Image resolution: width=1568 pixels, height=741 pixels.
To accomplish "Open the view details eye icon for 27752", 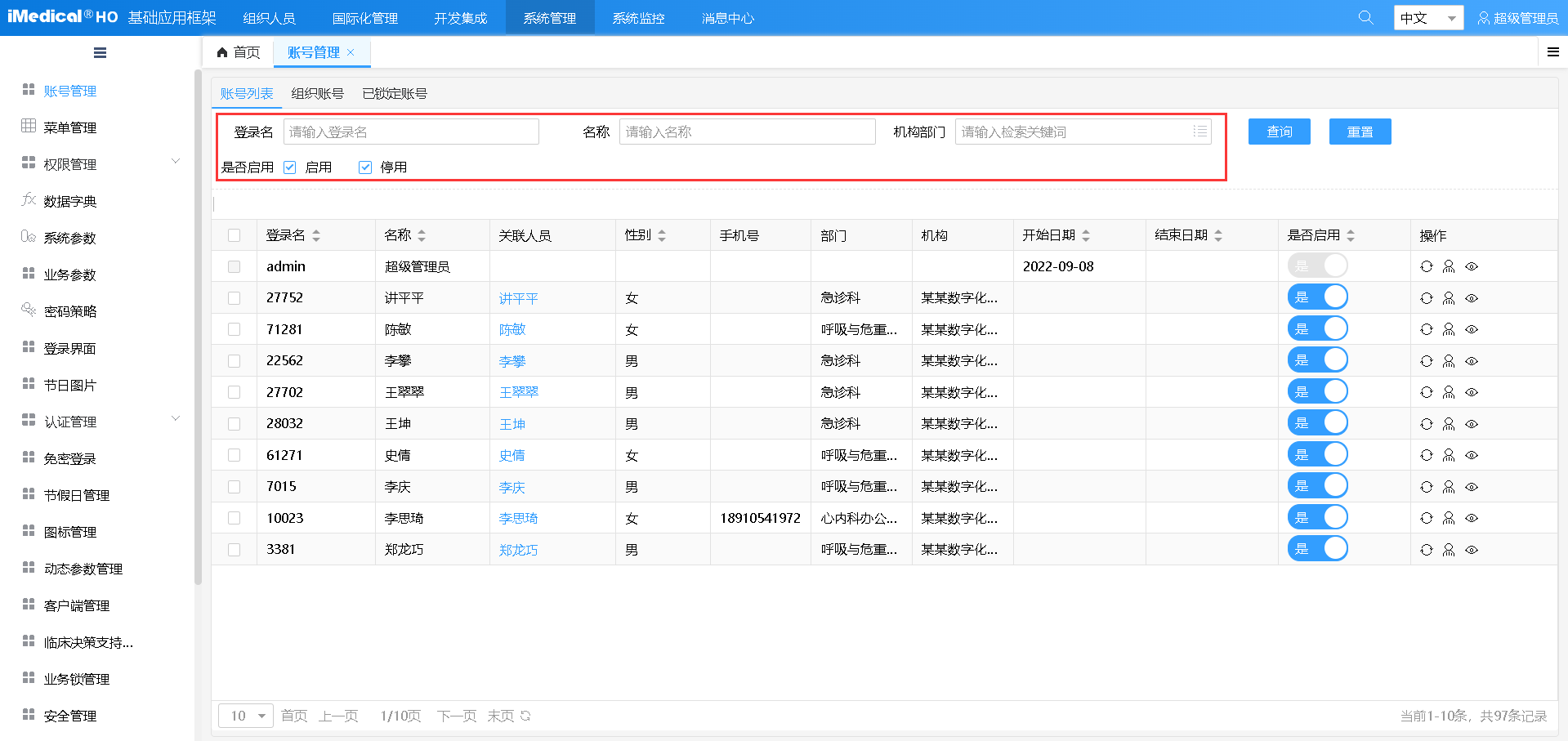I will coord(1472,298).
